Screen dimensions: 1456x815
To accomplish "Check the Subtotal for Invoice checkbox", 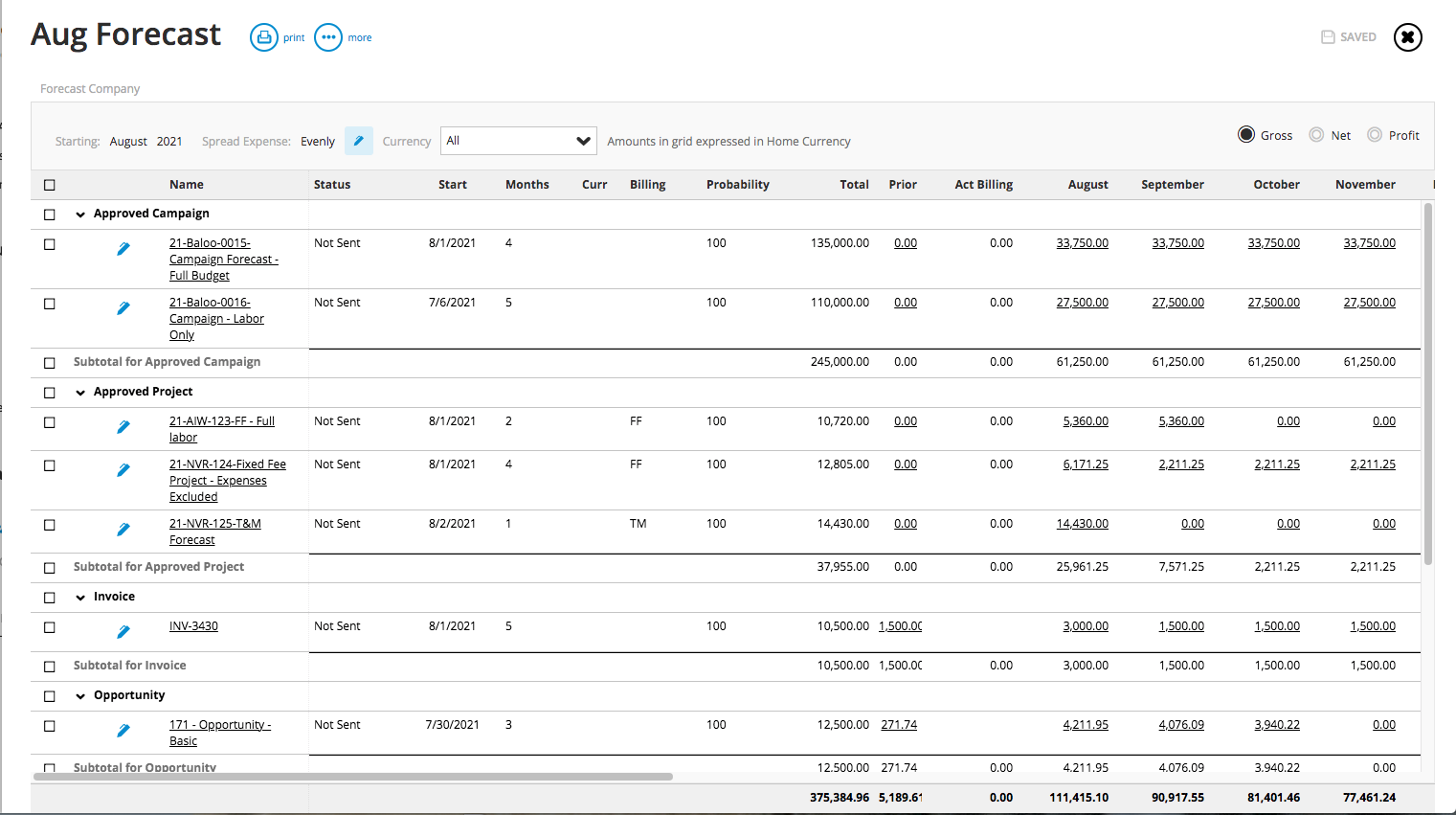I will tap(50, 667).
